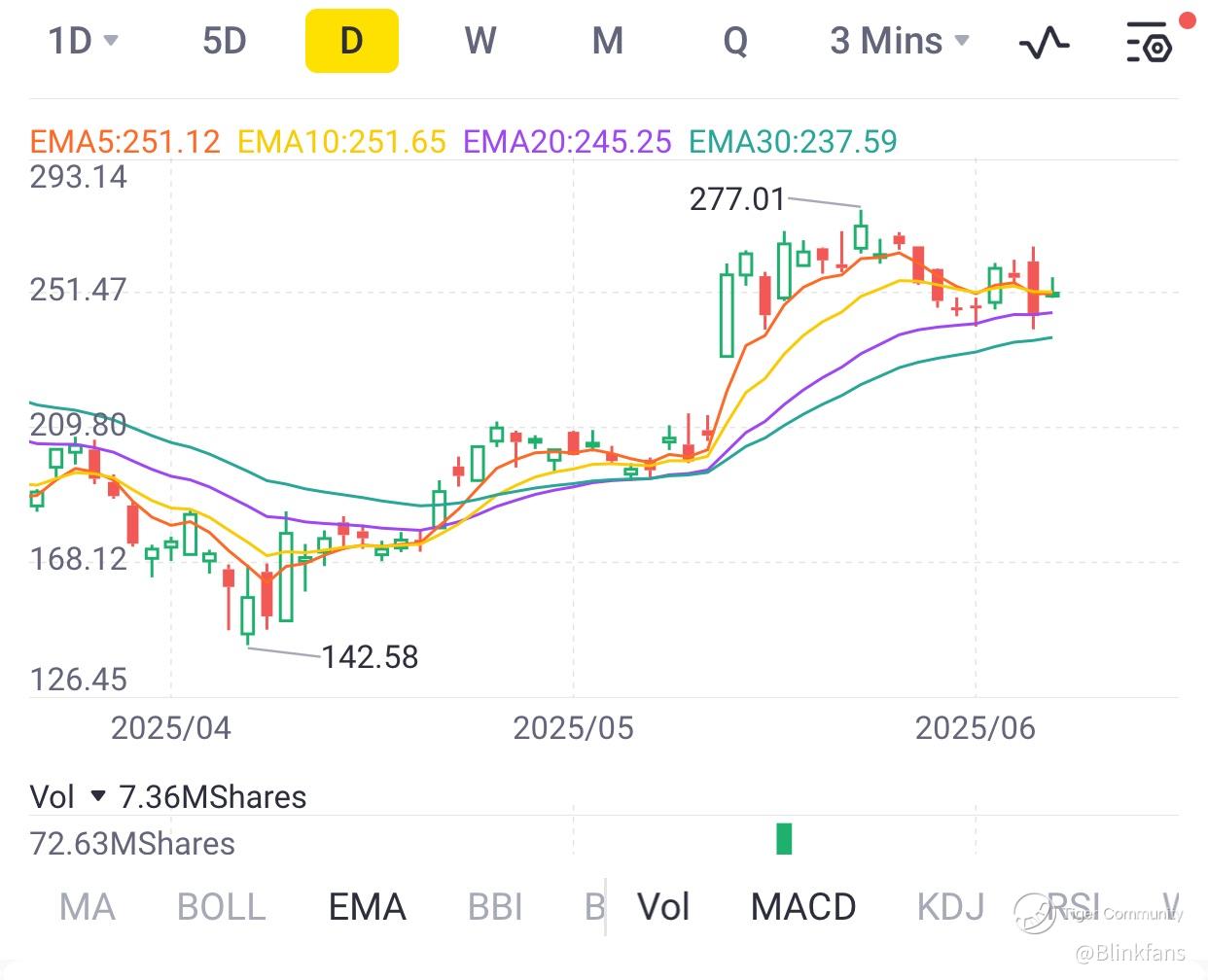The height and width of the screenshot is (980, 1208).
Task: Switch to monthly M chart
Action: point(608,41)
